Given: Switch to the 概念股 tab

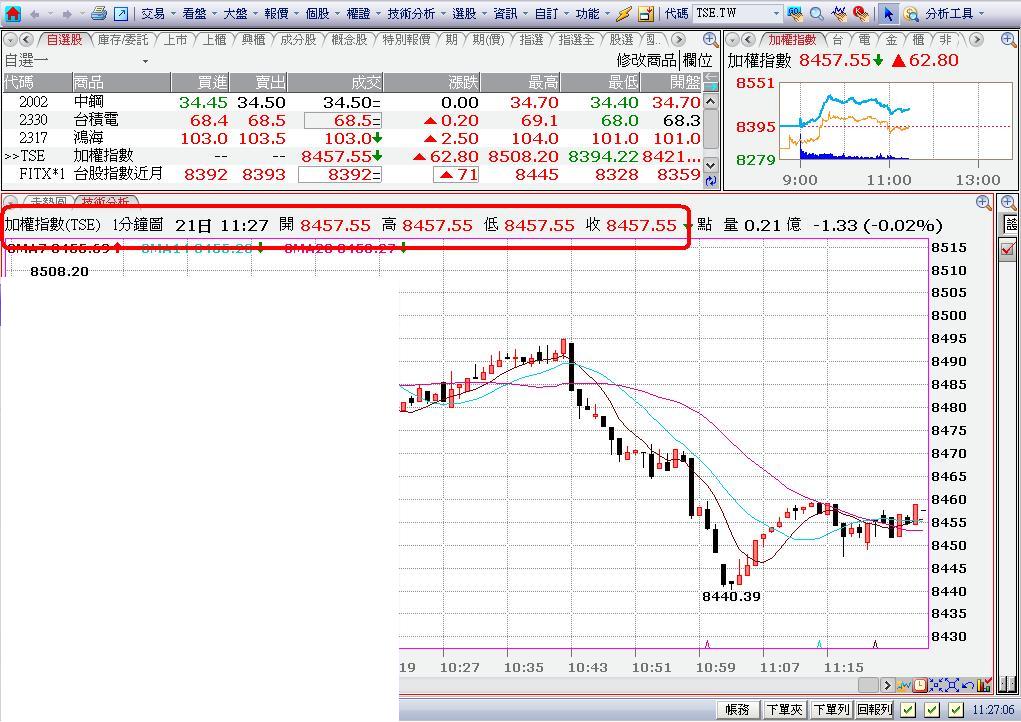Looking at the screenshot, I should [350, 40].
